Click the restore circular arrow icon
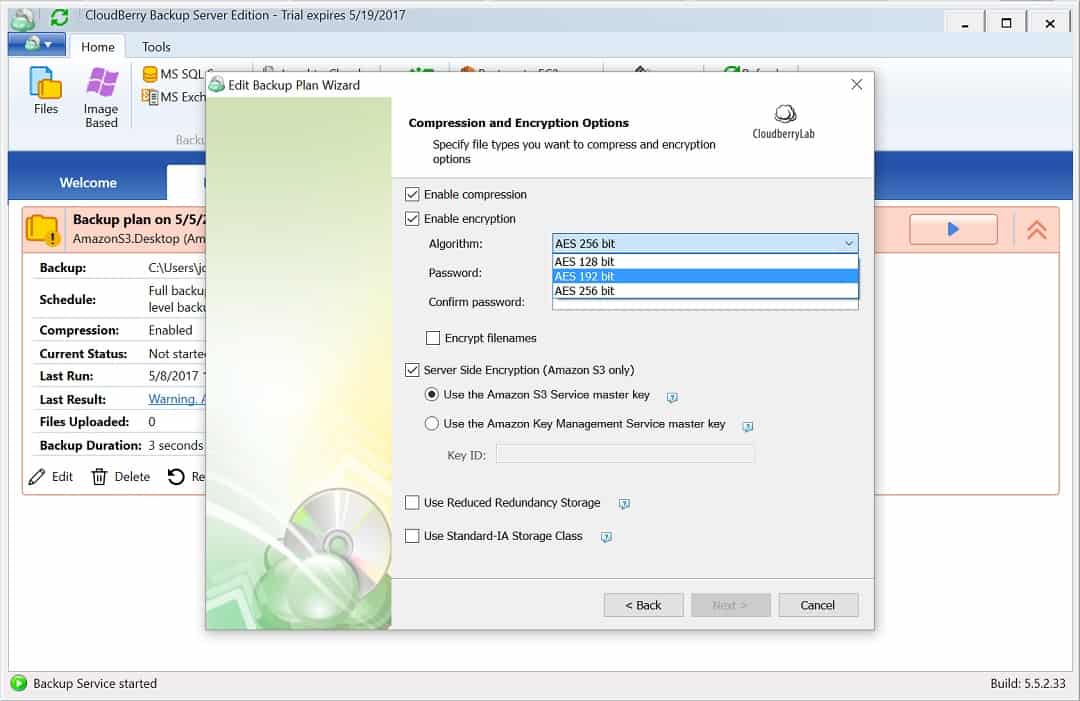1080x701 pixels. point(176,477)
